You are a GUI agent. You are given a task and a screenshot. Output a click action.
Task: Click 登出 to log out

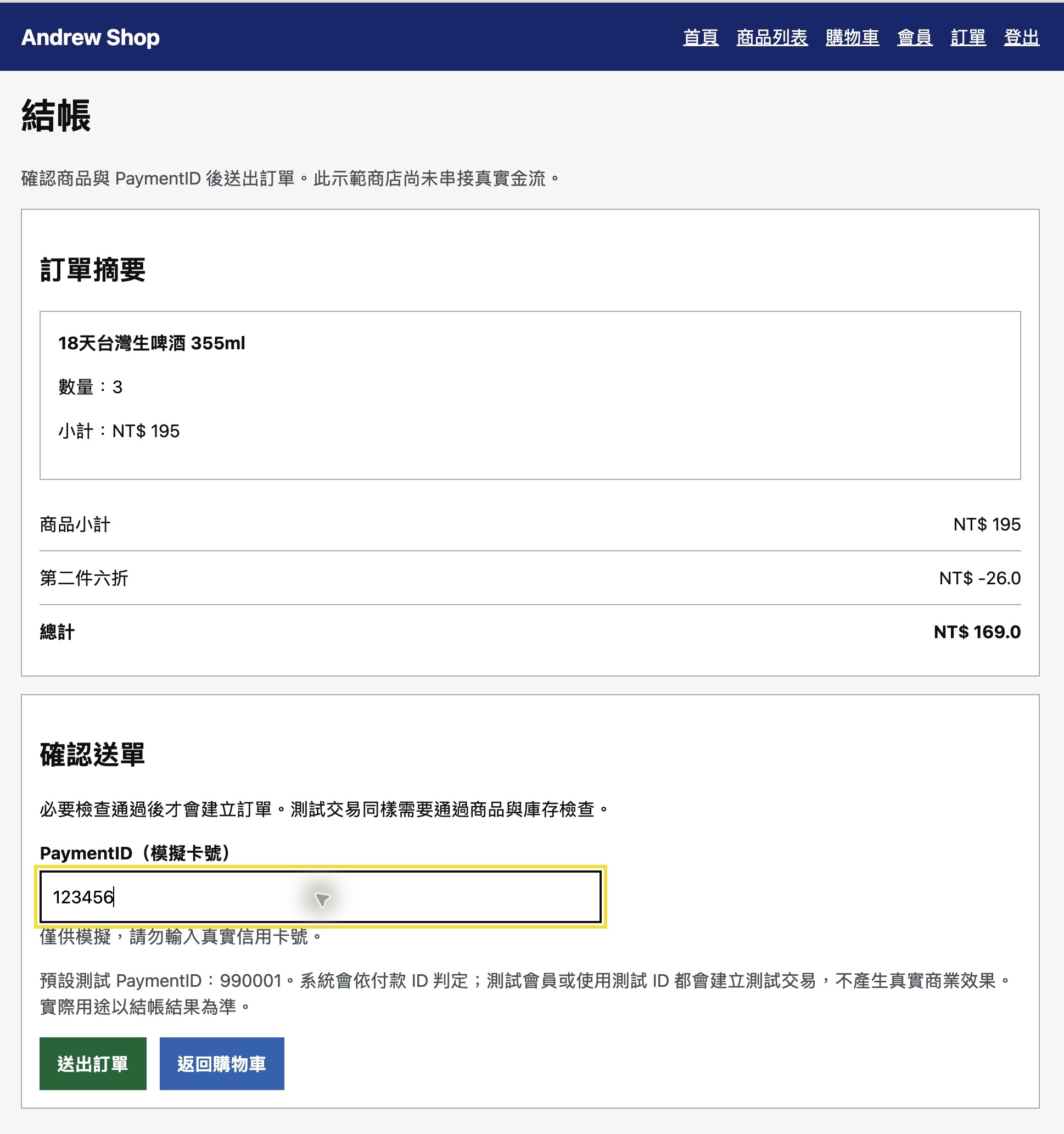[x=1021, y=38]
